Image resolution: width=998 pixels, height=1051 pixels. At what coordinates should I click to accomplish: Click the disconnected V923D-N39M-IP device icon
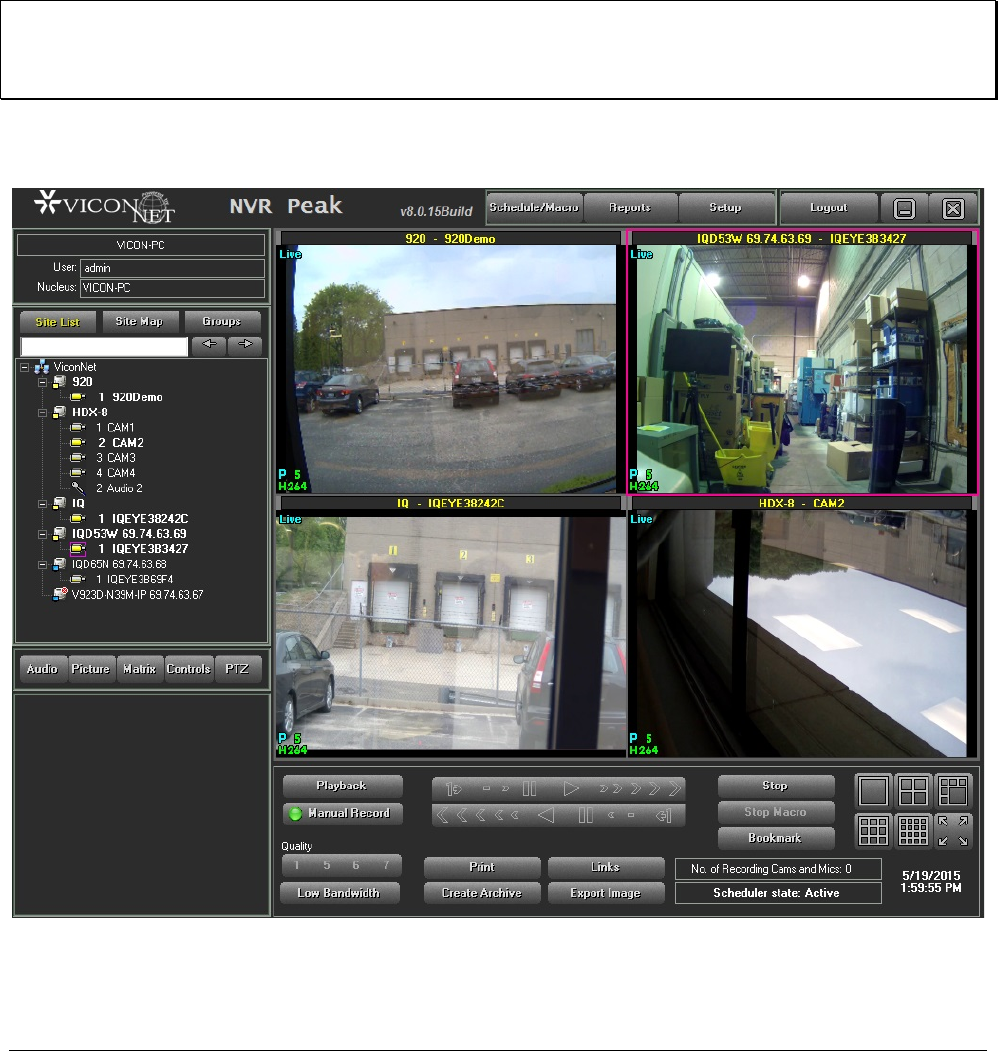click(x=60, y=594)
